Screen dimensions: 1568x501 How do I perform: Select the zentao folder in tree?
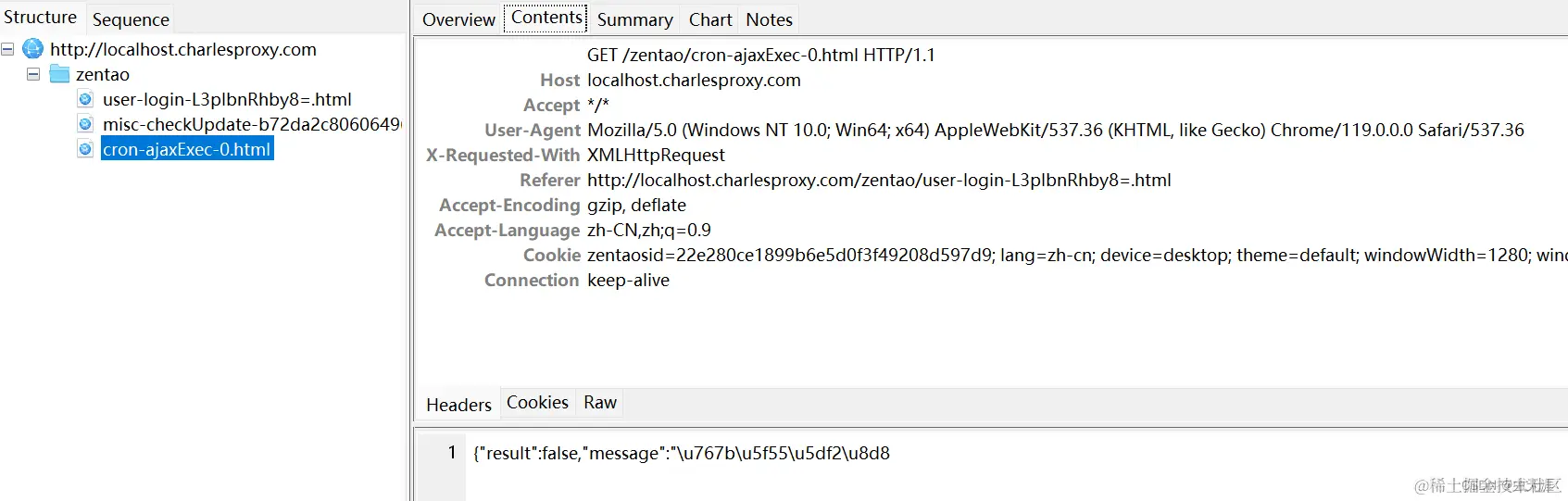(103, 74)
